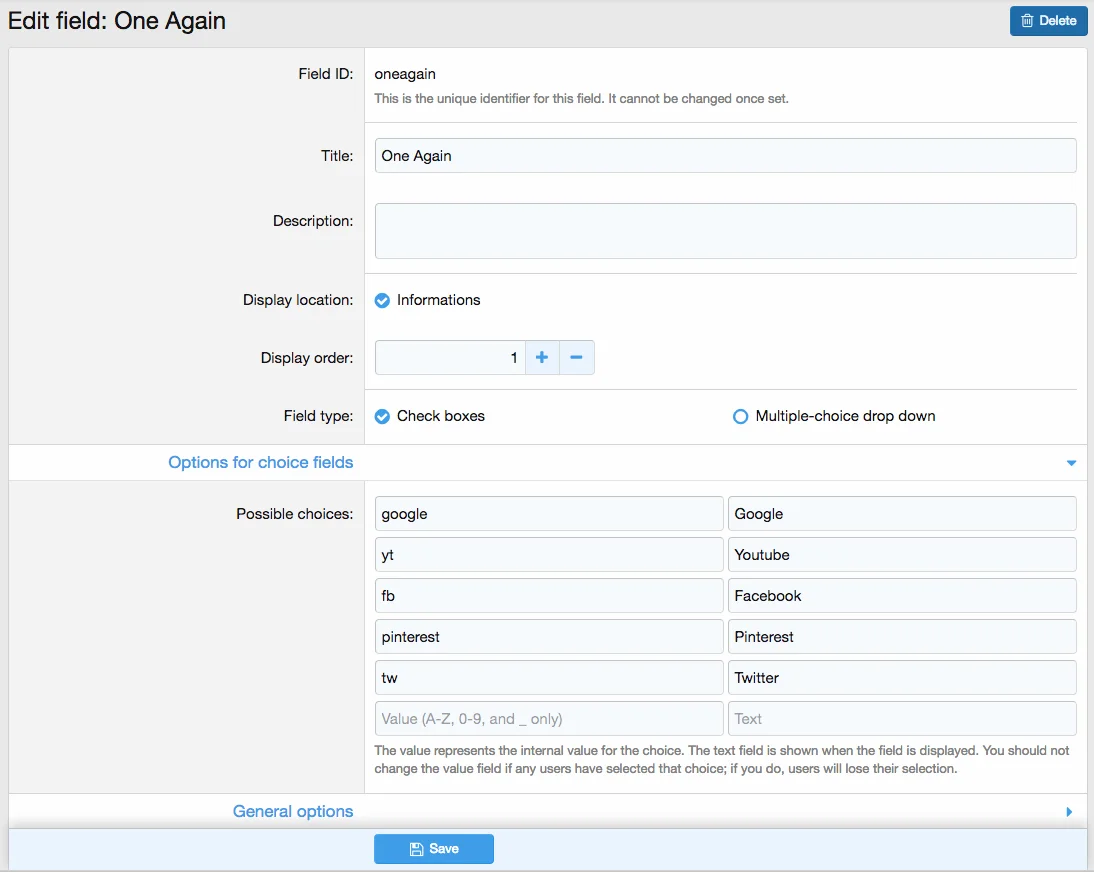This screenshot has width=1094, height=872.
Task: Click the Display order number field
Action: (450, 358)
